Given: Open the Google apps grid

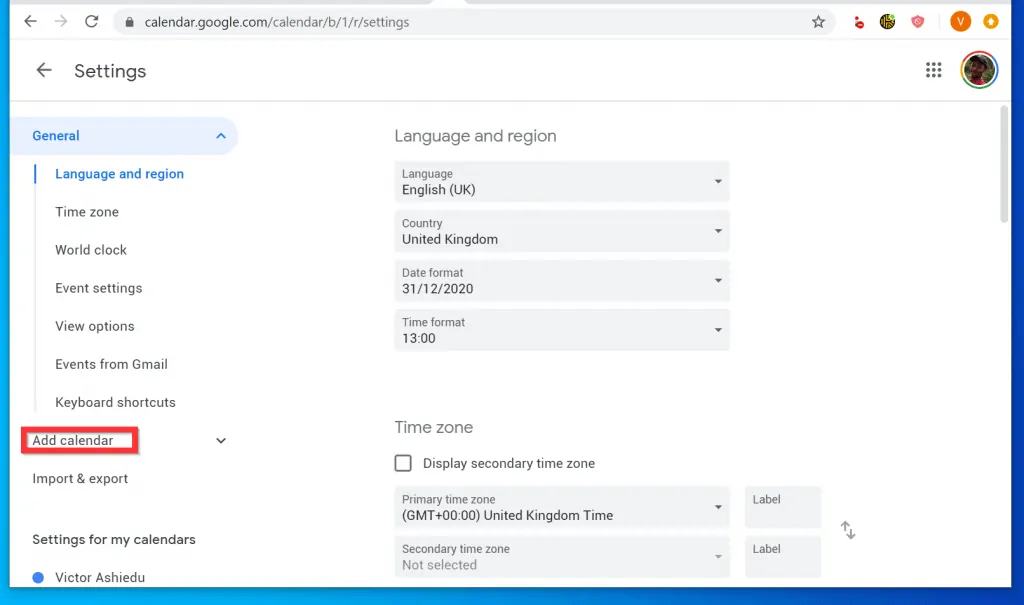Looking at the screenshot, I should [x=933, y=70].
